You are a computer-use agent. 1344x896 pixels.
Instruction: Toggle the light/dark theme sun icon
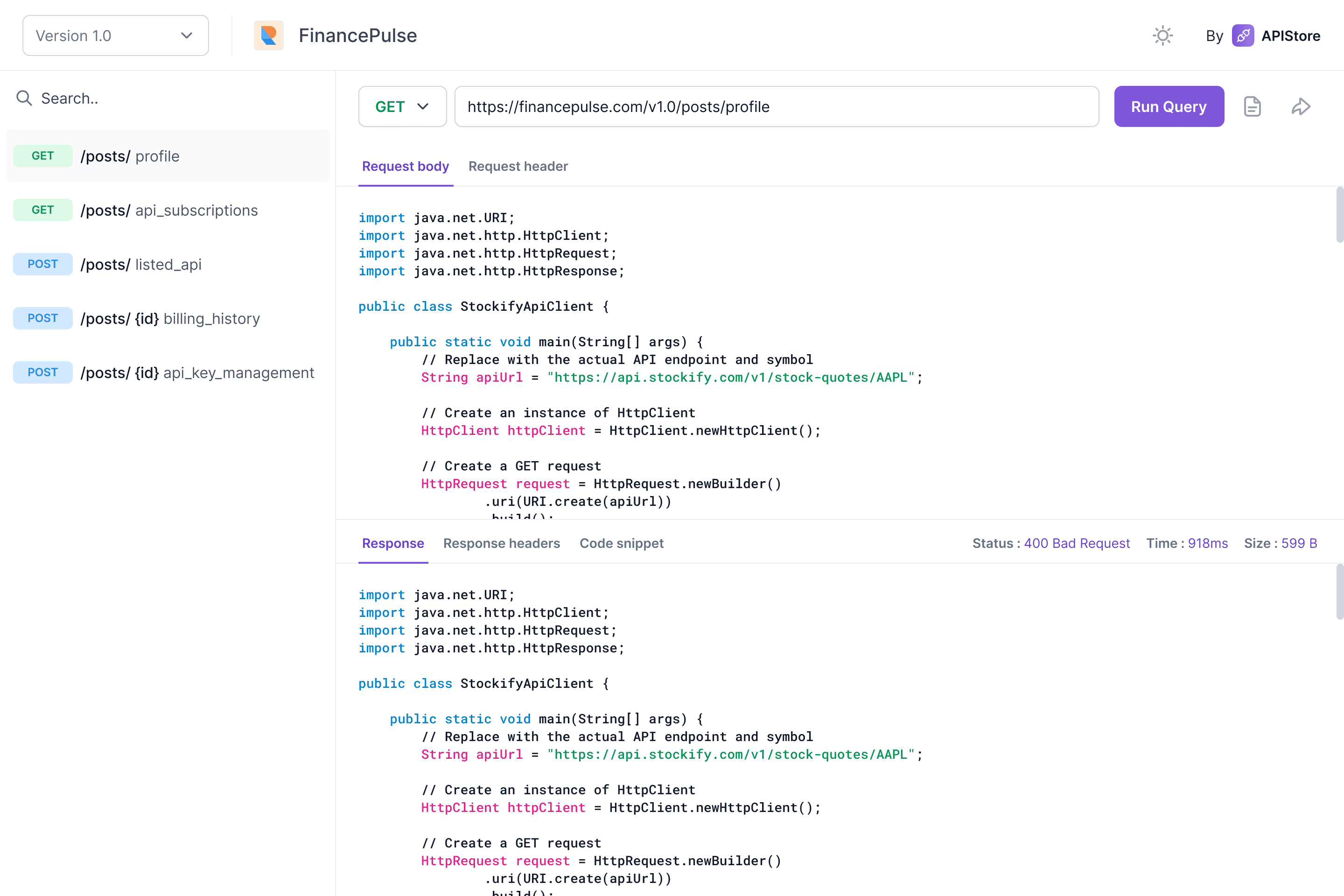point(1162,35)
